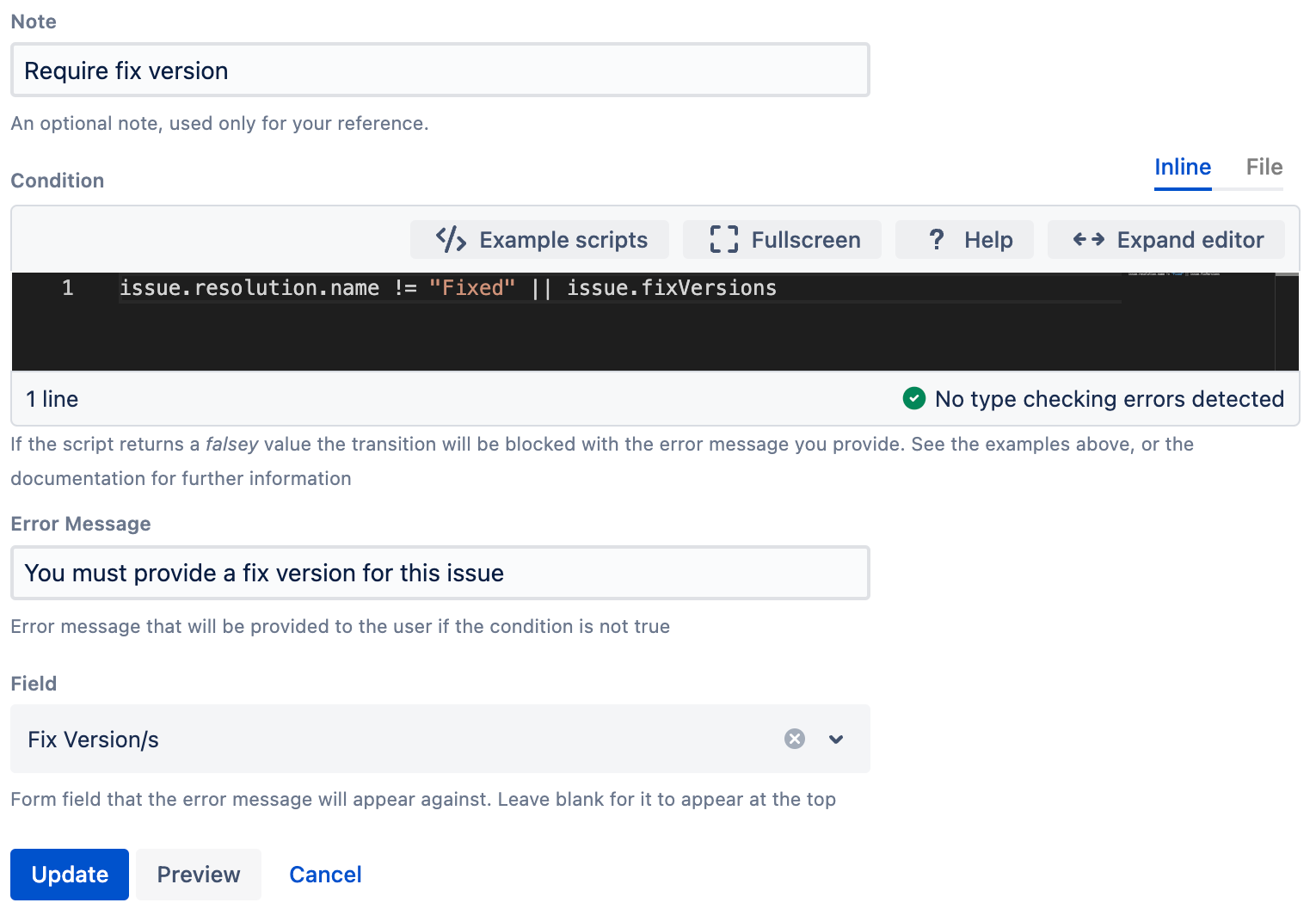Click line number 1 in editor gutter
The height and width of the screenshot is (915, 1316).
pyautogui.click(x=67, y=288)
